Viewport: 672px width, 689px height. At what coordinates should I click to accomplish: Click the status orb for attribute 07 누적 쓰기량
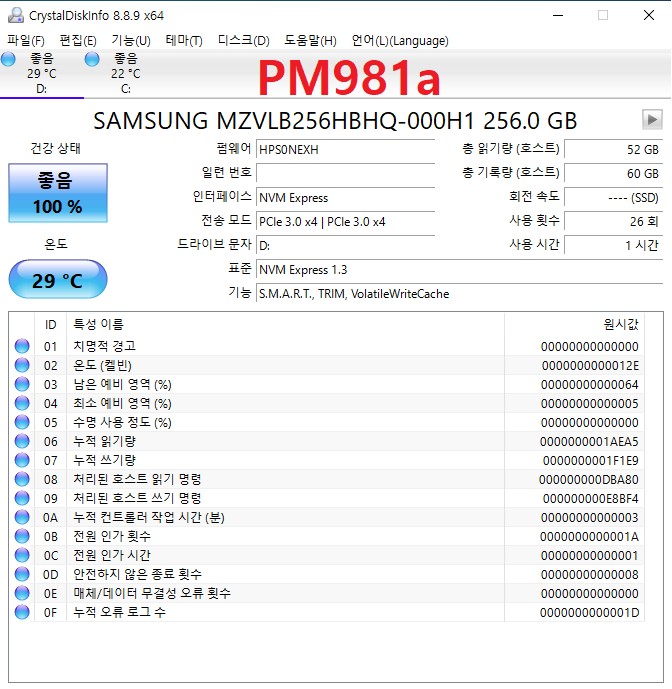click(x=22, y=460)
